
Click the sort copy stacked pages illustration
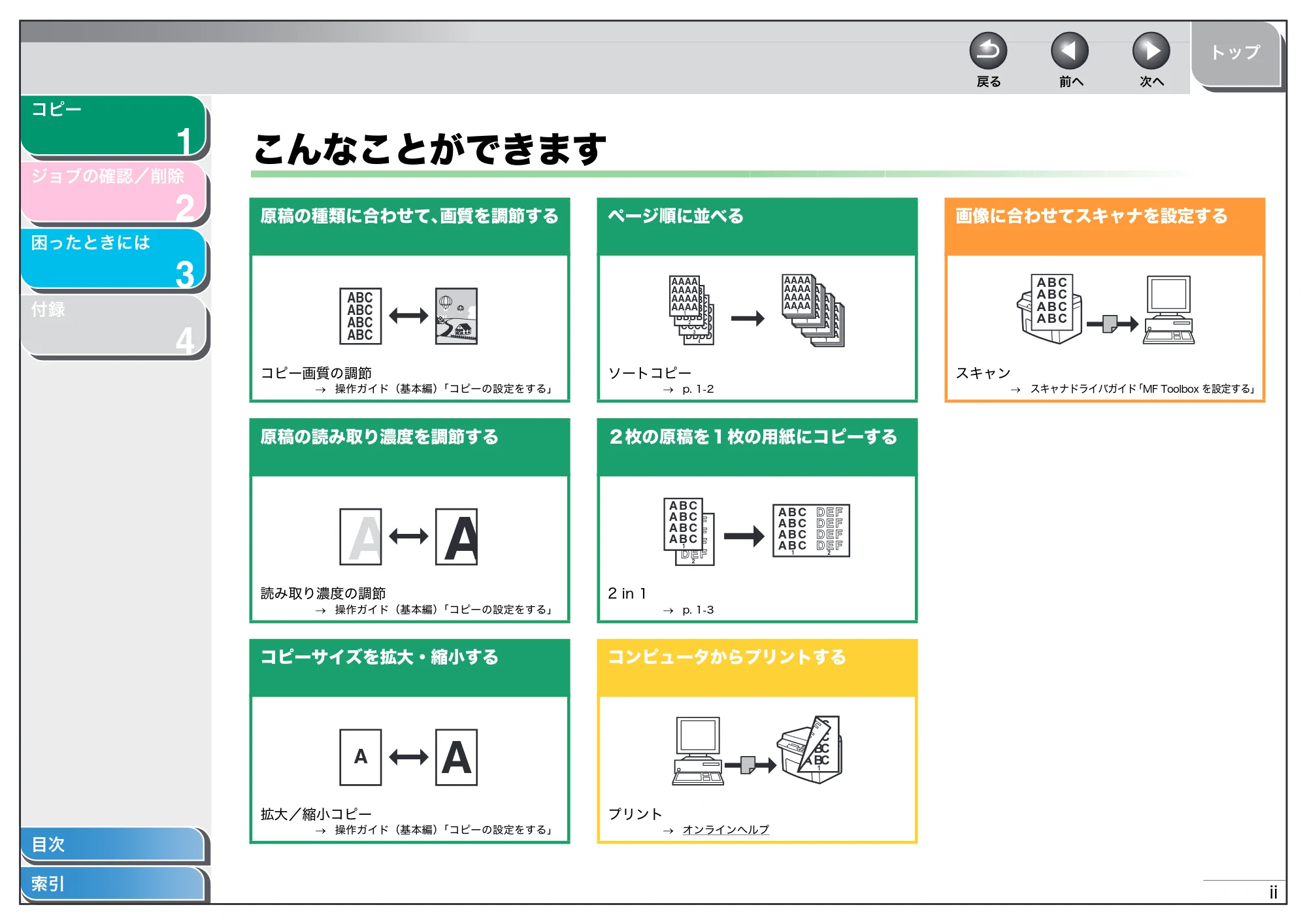(x=757, y=310)
